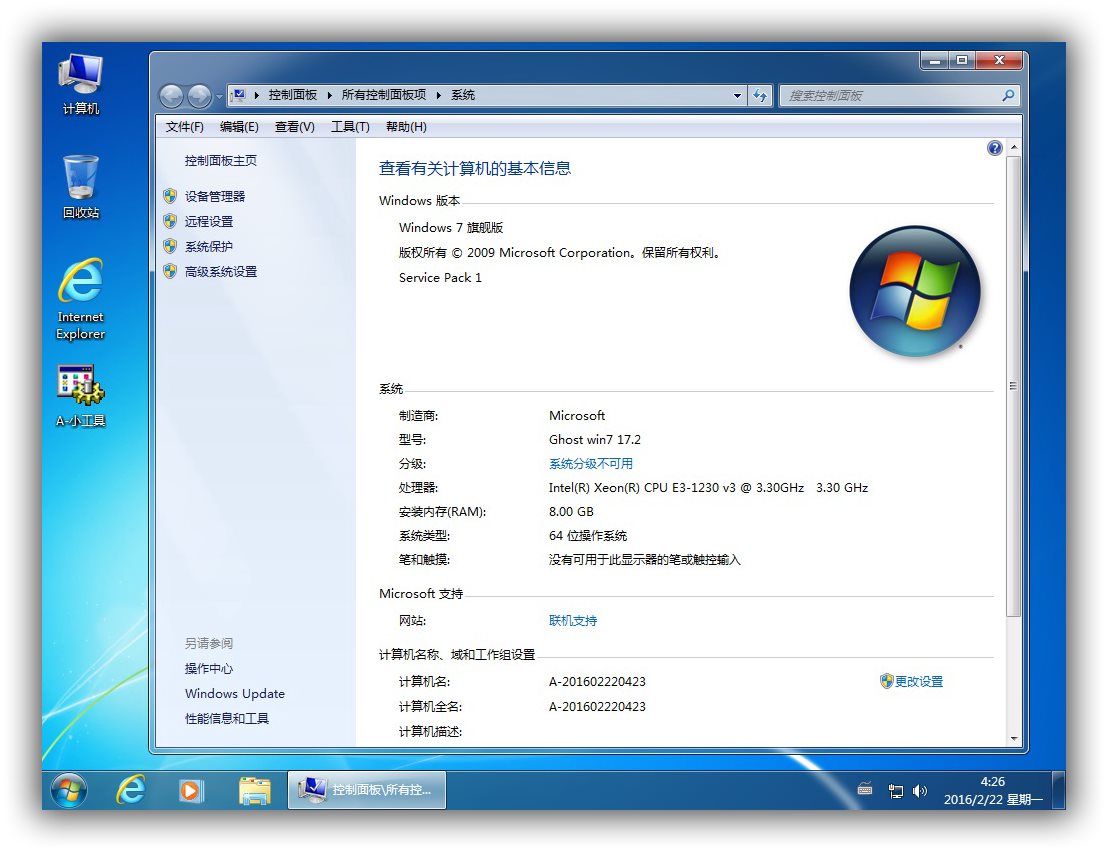Click the forward navigation arrow
The image size is (1108, 852).
click(199, 95)
